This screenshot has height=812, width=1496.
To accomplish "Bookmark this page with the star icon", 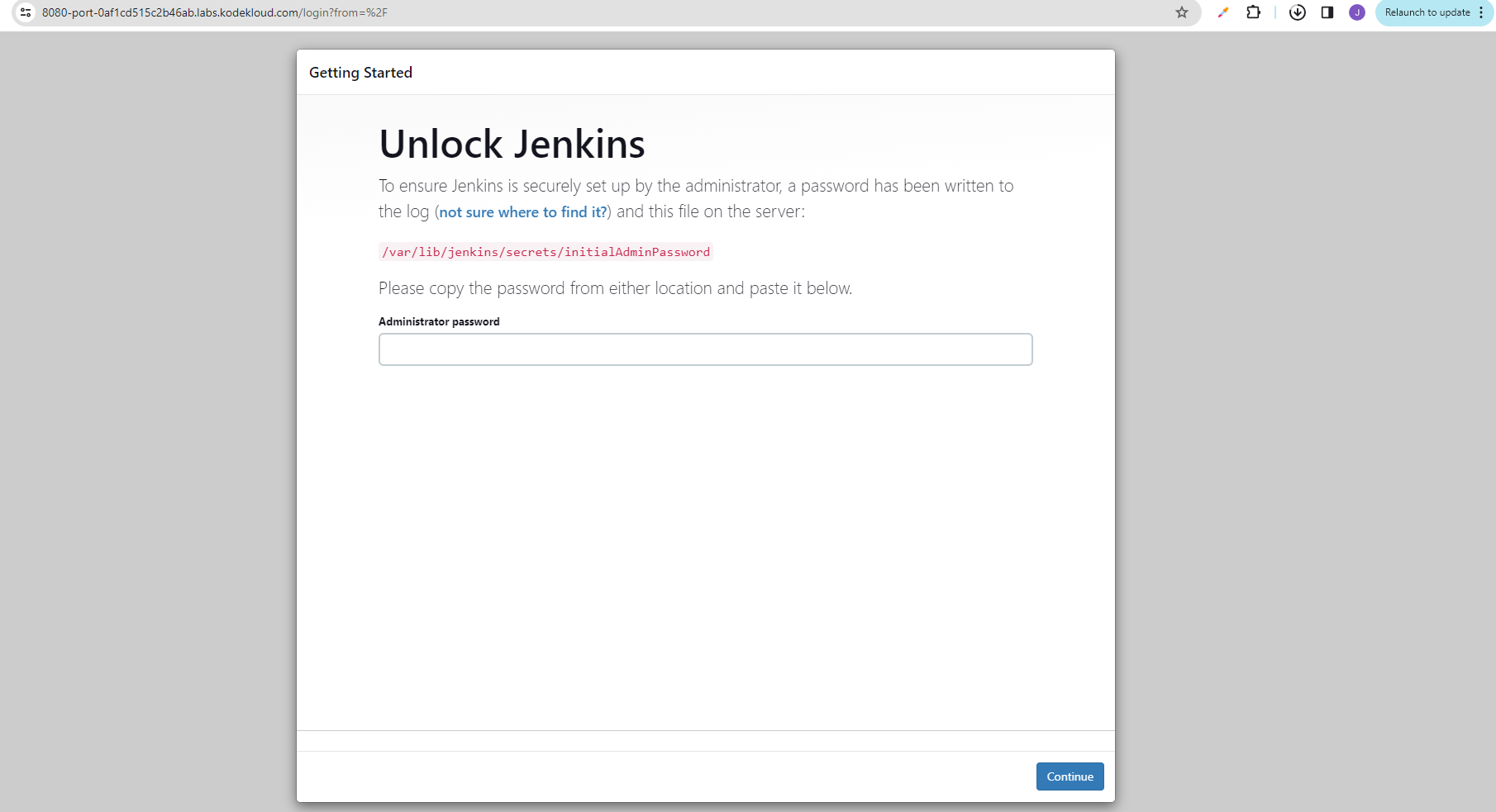I will [1182, 12].
